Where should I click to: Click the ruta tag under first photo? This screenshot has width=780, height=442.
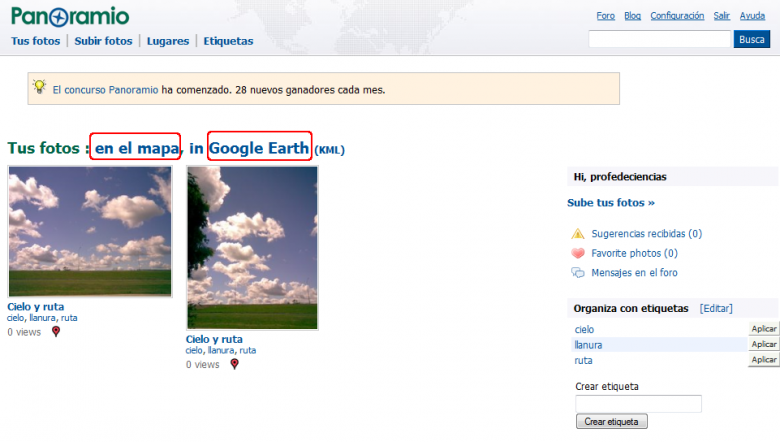point(69,318)
